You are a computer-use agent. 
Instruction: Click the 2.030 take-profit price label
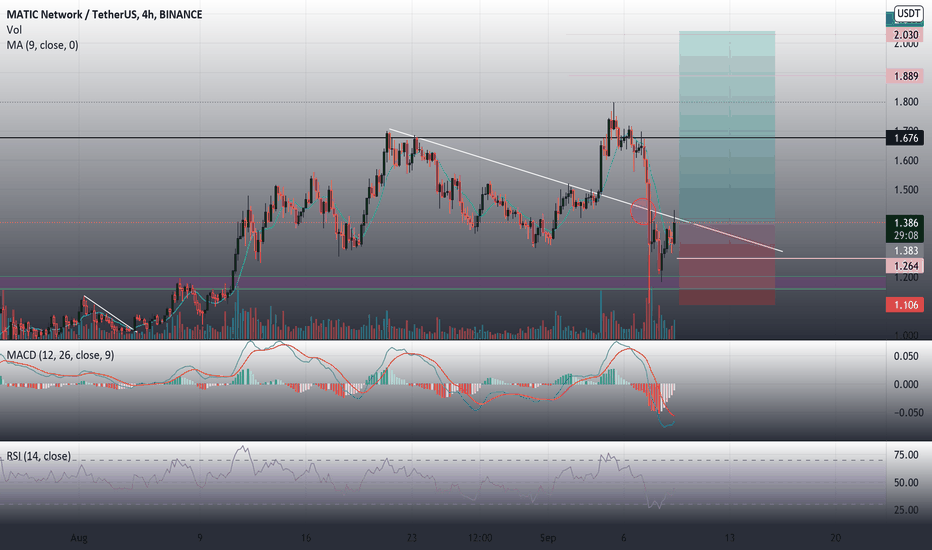click(x=905, y=35)
